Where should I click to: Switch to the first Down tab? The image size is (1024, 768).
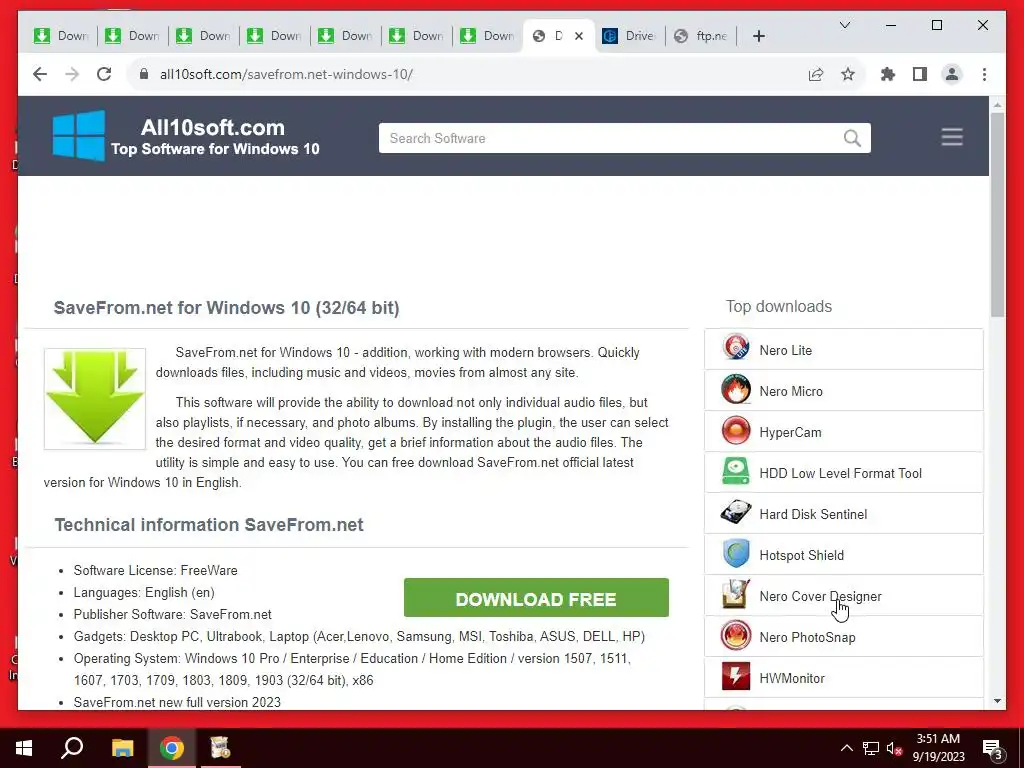(x=61, y=36)
